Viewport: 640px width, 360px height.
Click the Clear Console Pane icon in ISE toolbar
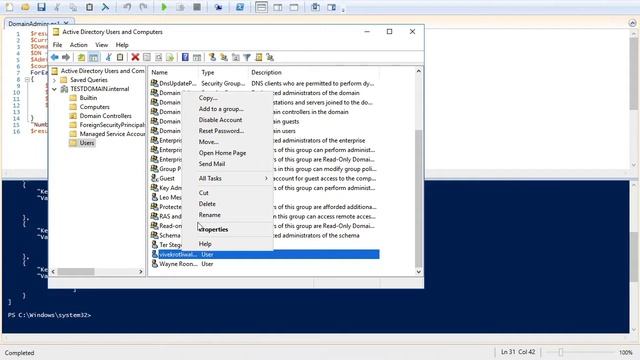(105, 7)
